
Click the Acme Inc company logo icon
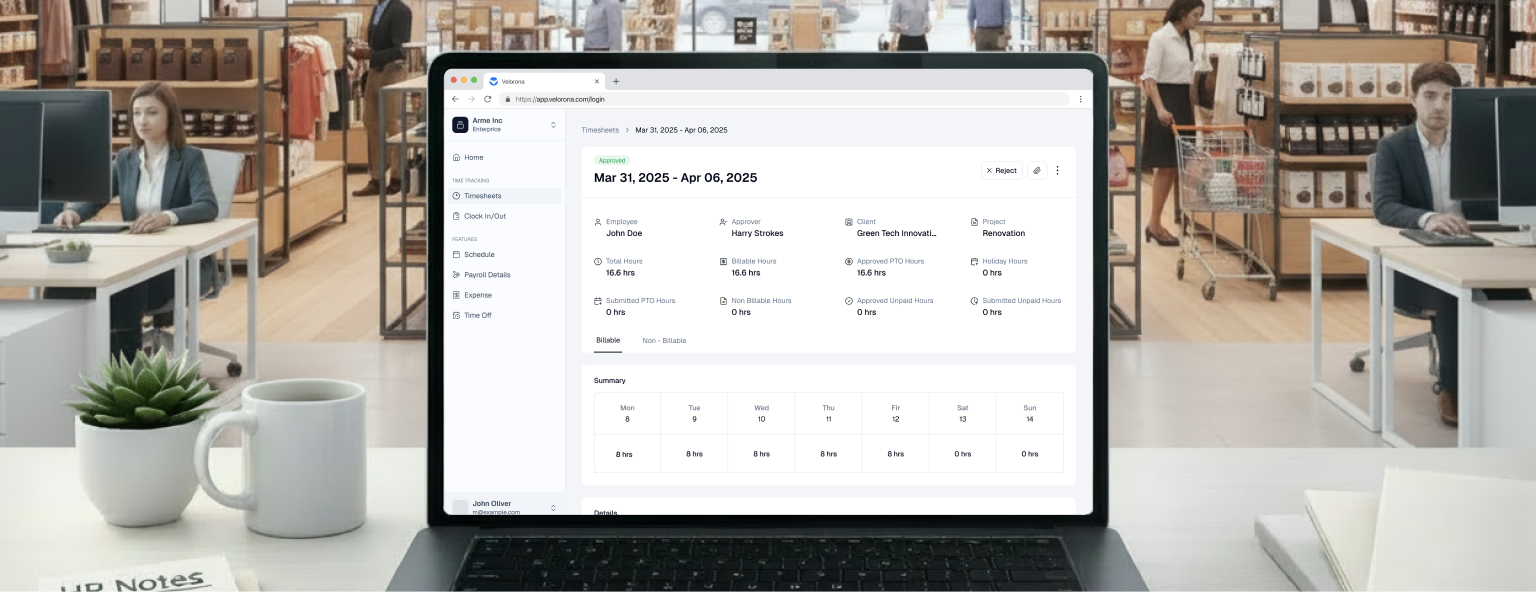460,125
